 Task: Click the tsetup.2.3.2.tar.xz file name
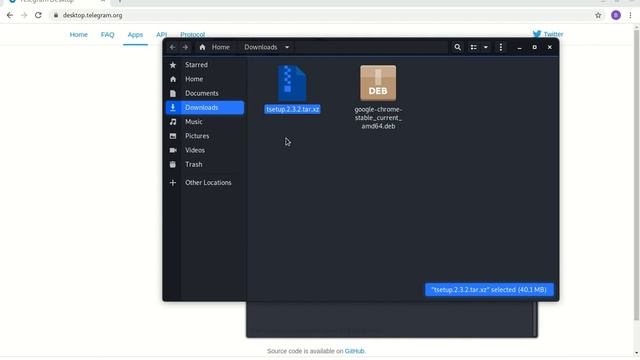pos(292,109)
